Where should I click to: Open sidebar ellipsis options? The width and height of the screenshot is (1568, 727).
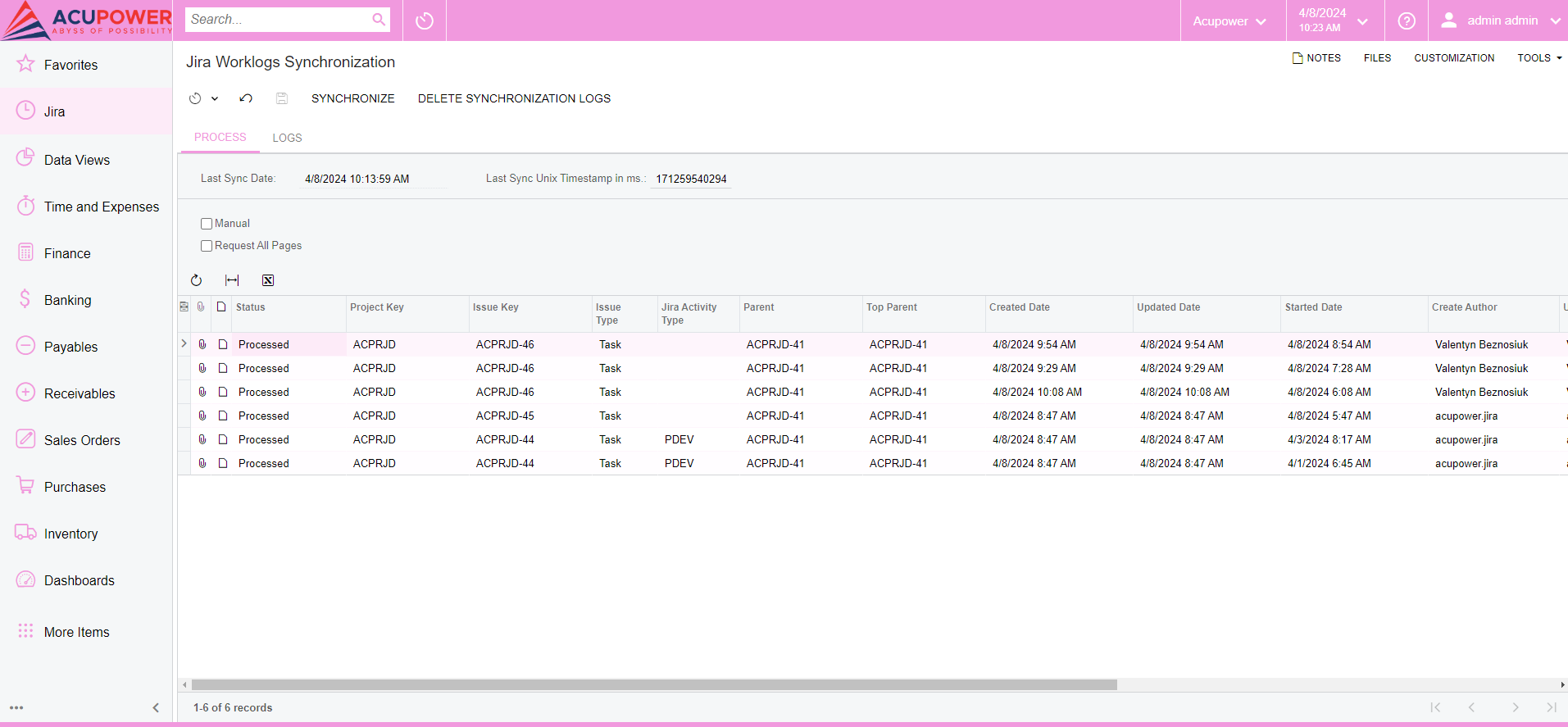click(x=16, y=707)
